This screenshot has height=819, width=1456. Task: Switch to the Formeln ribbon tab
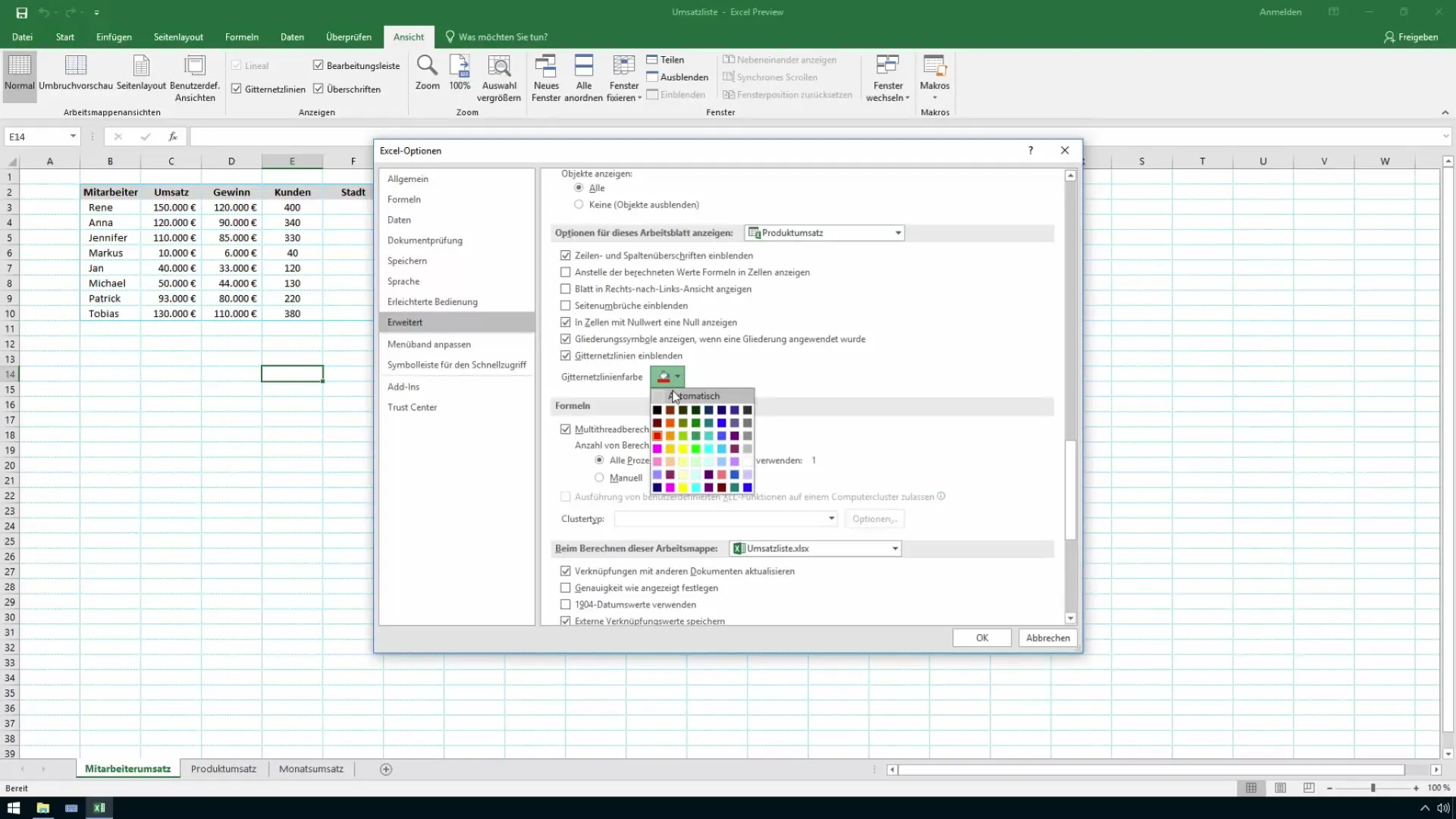click(x=241, y=36)
